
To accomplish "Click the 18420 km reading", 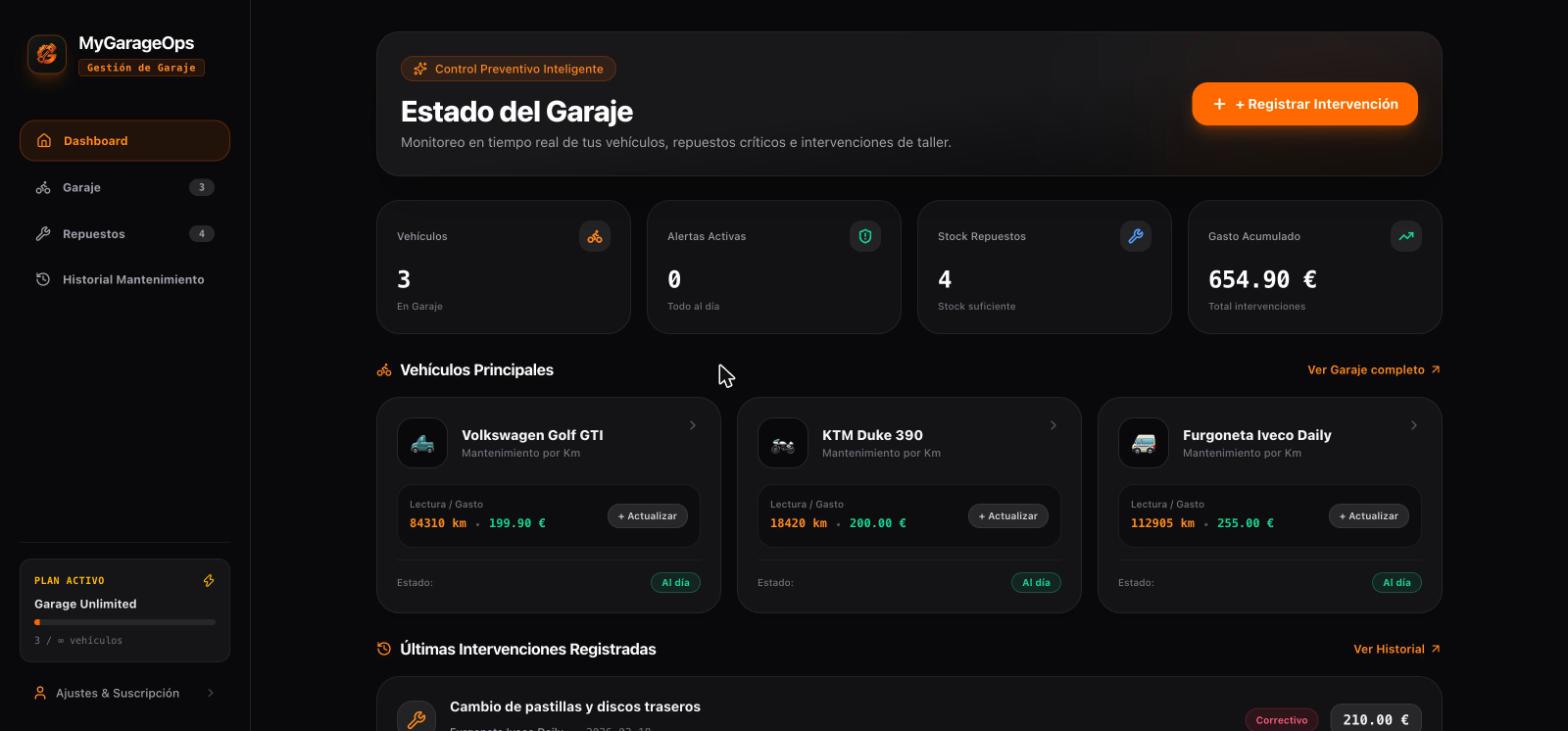I will pos(798,523).
